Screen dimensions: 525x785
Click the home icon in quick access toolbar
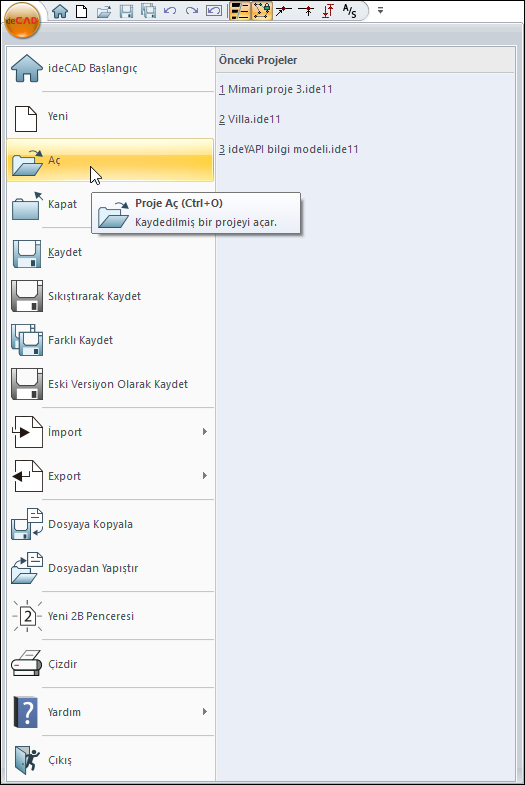click(60, 11)
